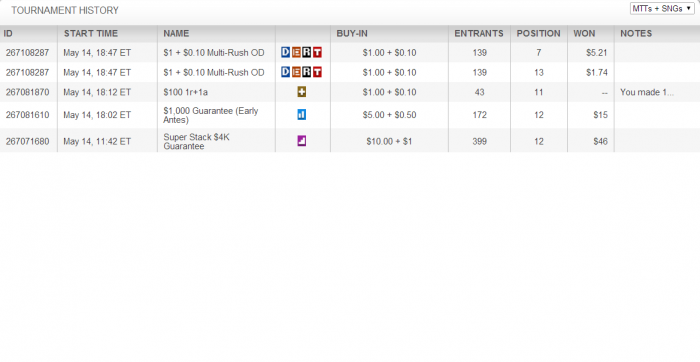
Task: Sort by the START TIME column header
Action: [91, 33]
